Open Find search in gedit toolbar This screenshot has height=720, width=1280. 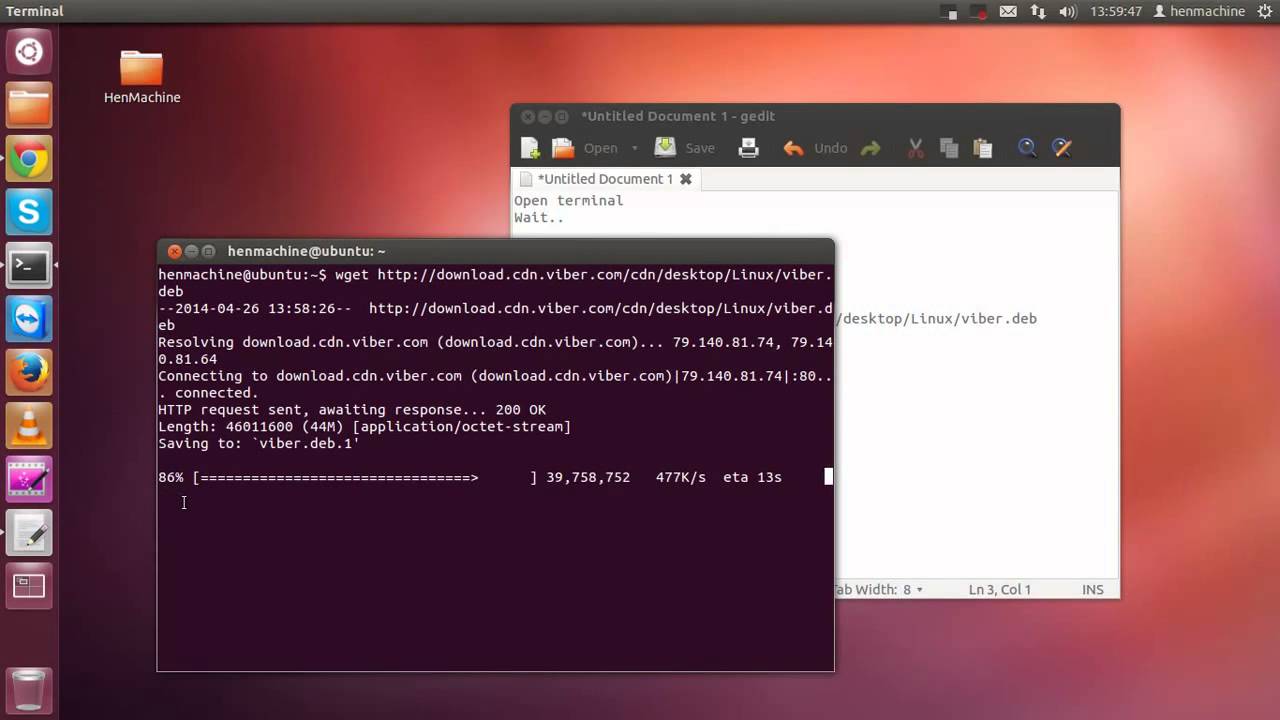tap(1027, 148)
